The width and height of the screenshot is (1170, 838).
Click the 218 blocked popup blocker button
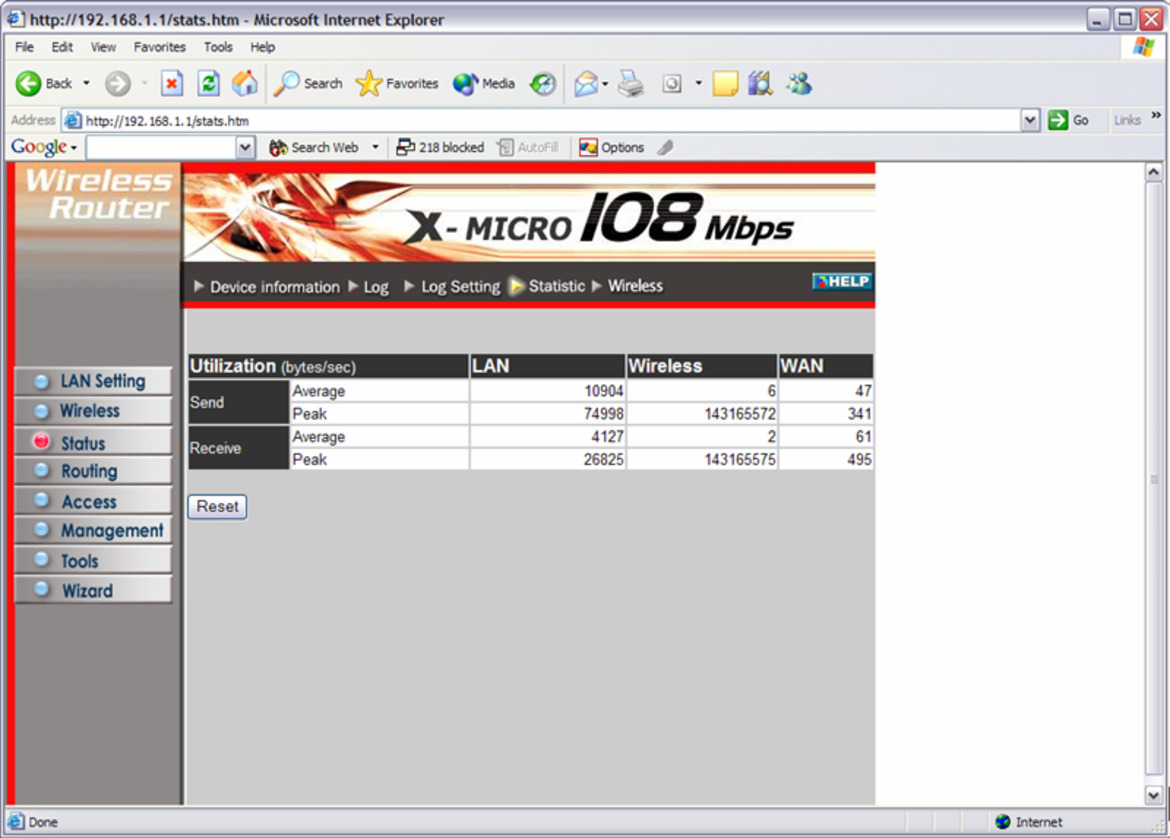(440, 148)
